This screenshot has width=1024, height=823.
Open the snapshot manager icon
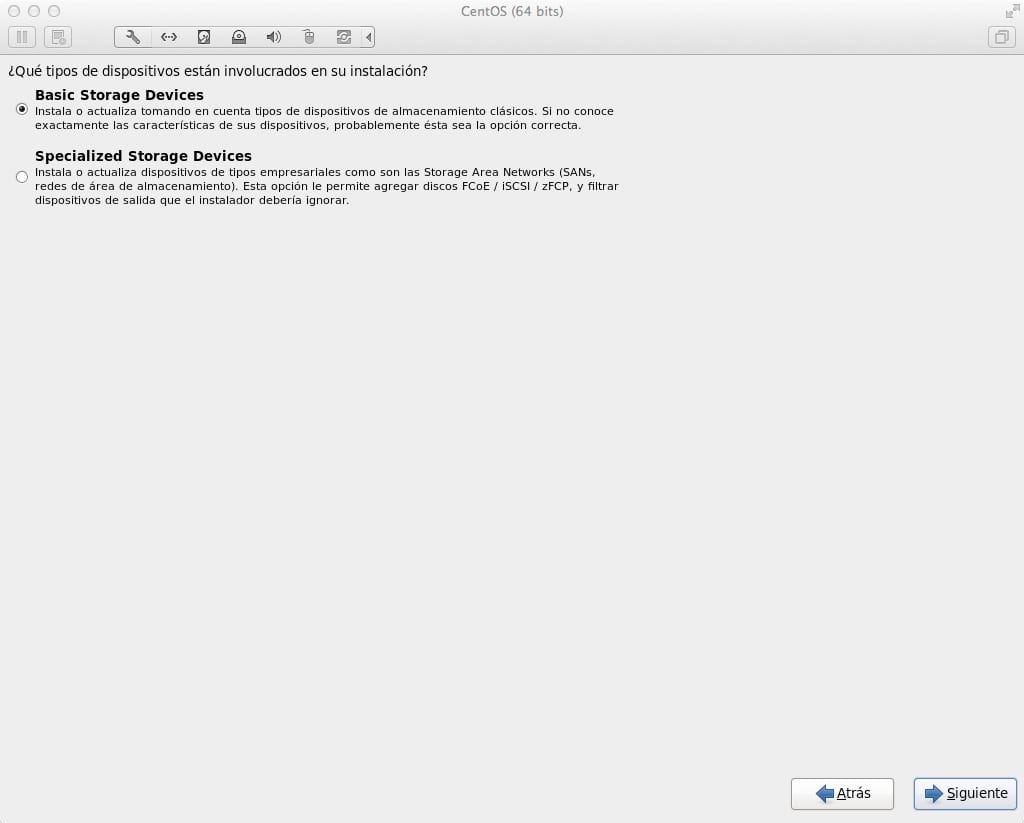58,37
